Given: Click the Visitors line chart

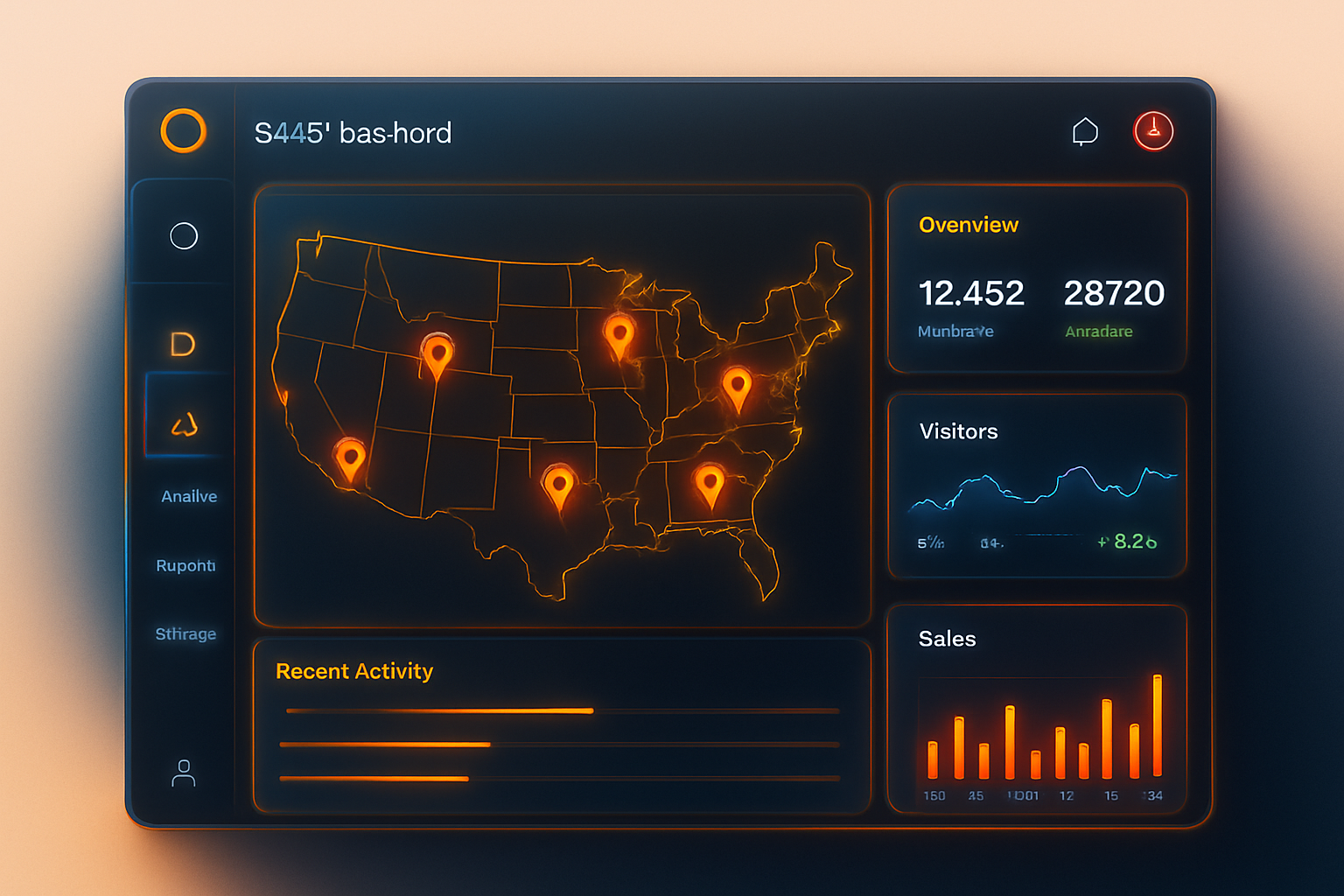Looking at the screenshot, I should click(1041, 488).
